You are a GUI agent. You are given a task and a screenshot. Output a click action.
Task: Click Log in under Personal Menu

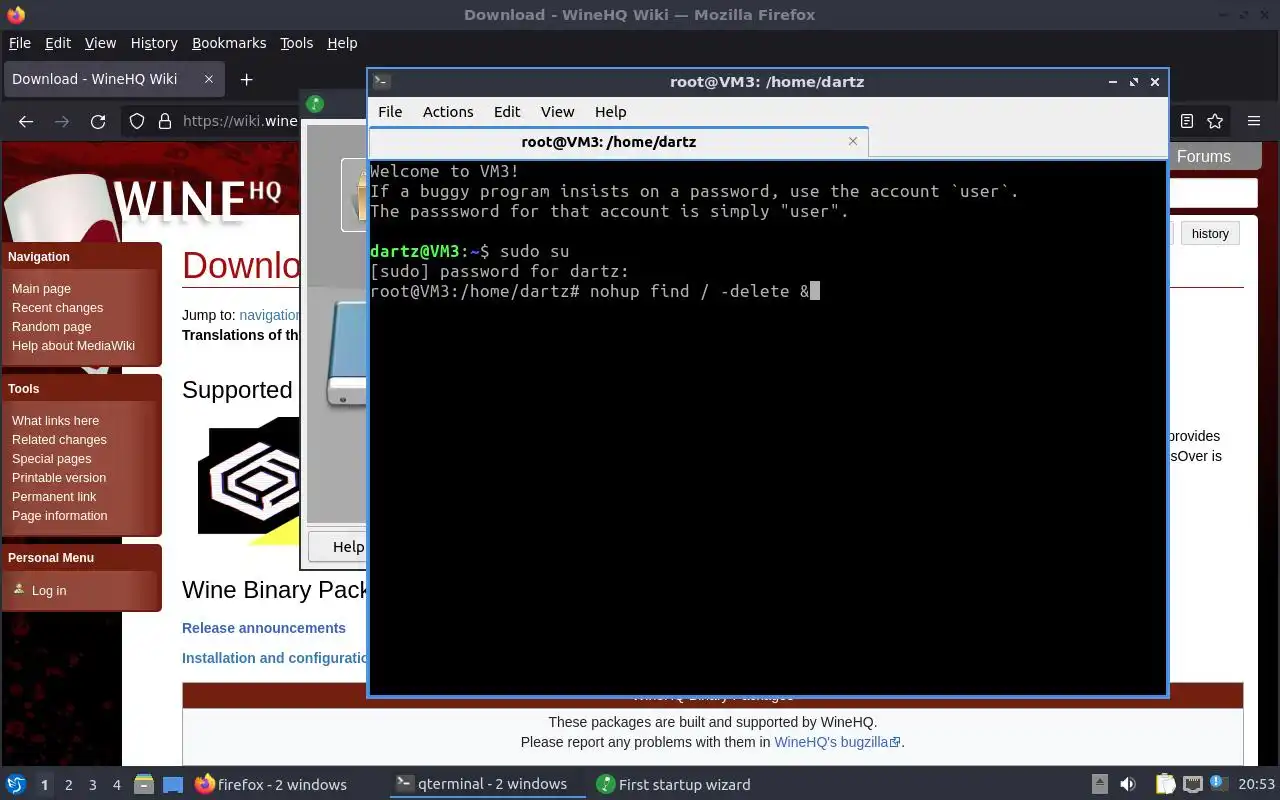[x=49, y=590]
